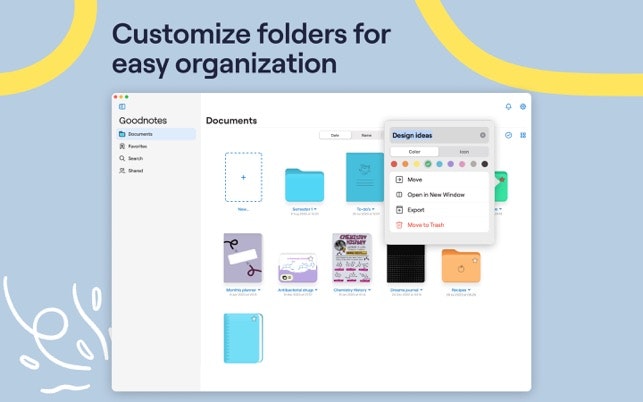Select Move in the folder popup
This screenshot has height=402, width=643.
click(439, 180)
